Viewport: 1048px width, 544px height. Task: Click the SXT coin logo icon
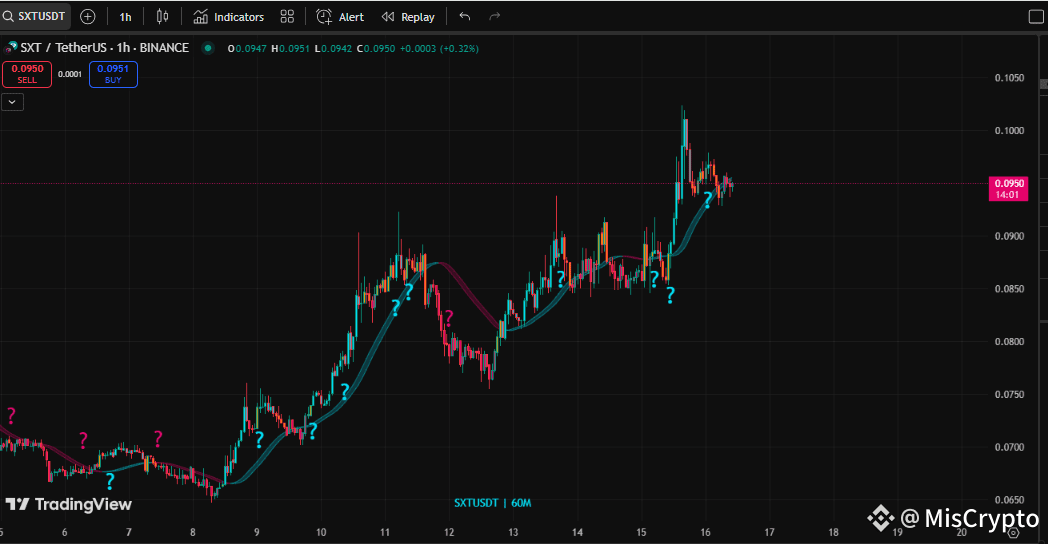pyautogui.click(x=10, y=47)
